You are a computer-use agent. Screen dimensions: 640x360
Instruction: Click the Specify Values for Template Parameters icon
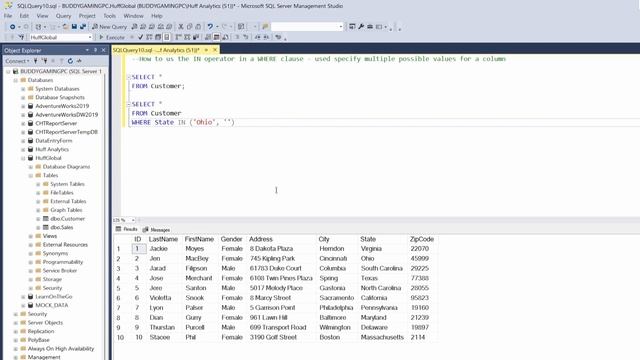(278, 37)
